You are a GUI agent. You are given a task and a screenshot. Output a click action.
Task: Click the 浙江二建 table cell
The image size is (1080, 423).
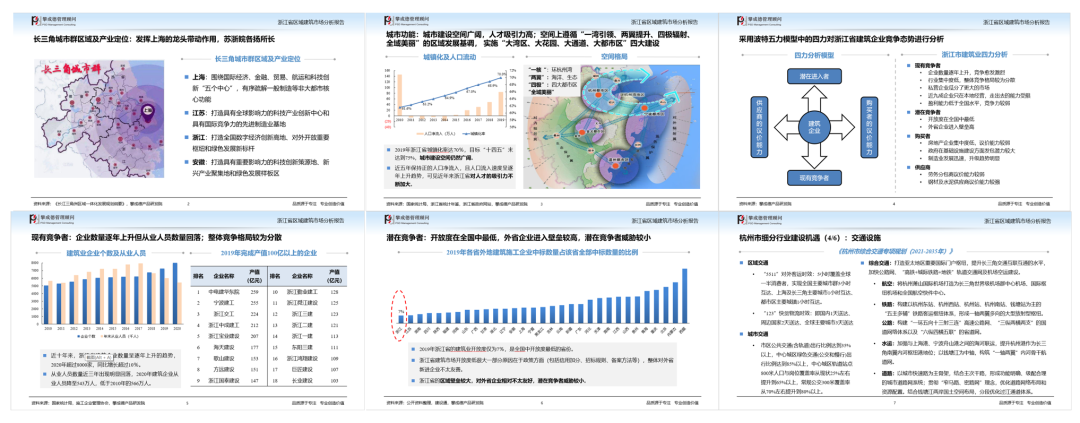[x=304, y=324]
